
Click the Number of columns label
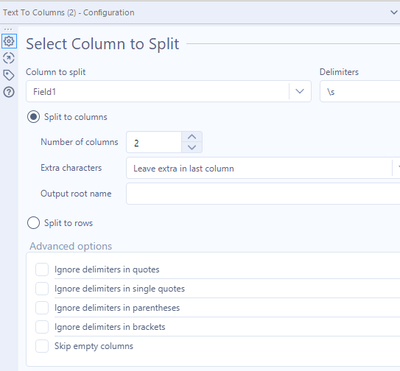click(79, 142)
